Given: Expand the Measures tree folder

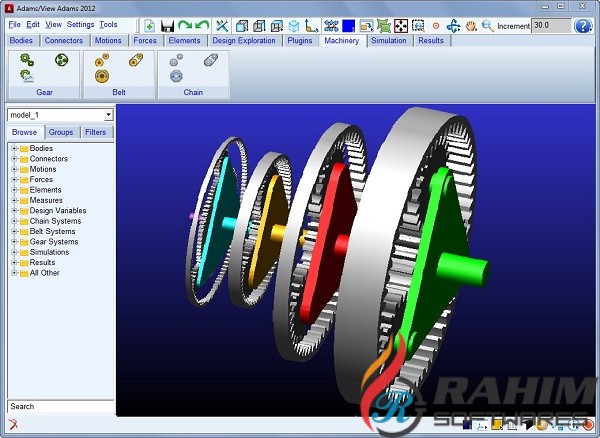Looking at the screenshot, I should [14, 200].
